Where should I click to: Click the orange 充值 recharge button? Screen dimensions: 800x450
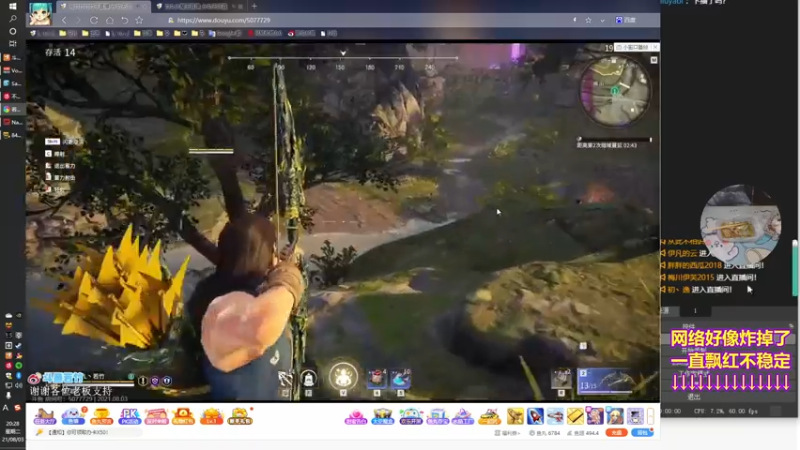click(x=616, y=433)
